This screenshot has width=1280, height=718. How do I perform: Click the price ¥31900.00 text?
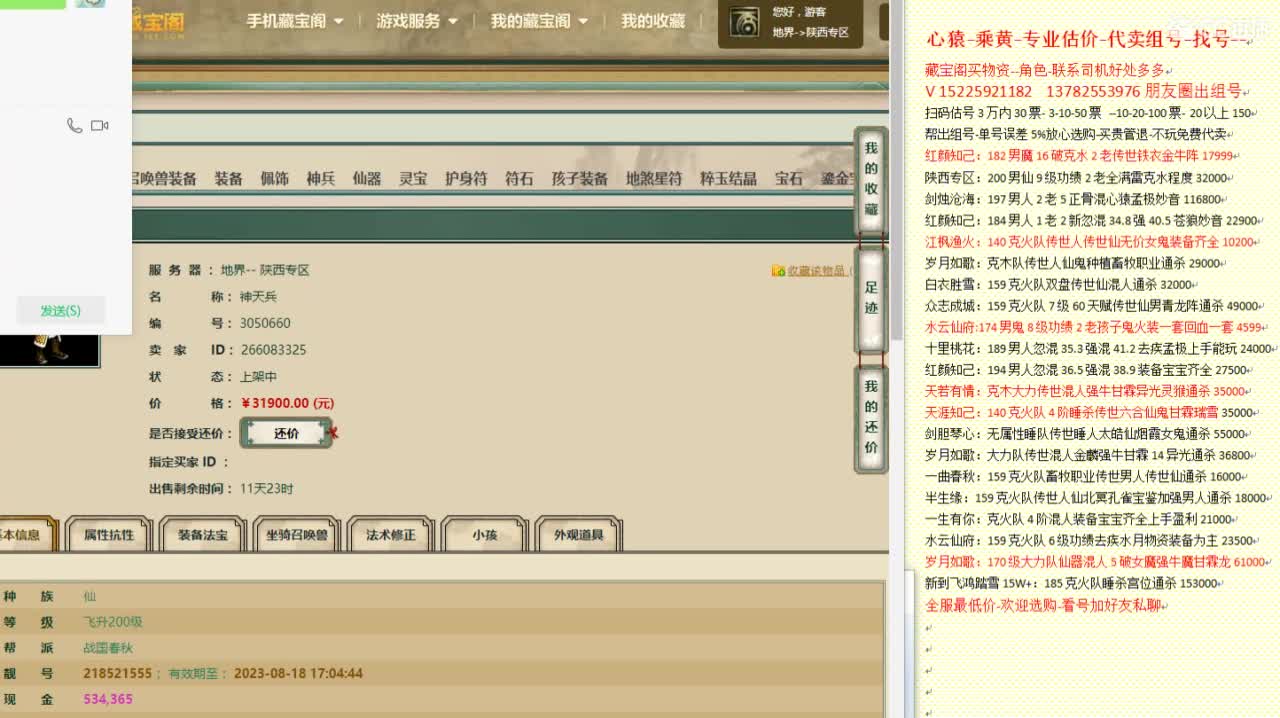click(x=287, y=403)
